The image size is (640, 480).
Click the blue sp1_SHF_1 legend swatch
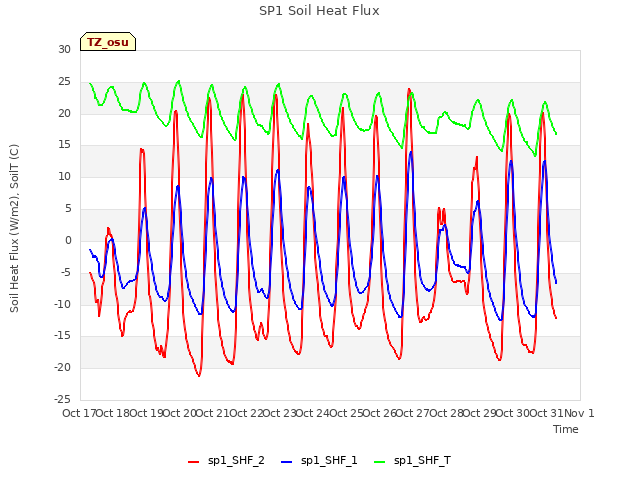pyautogui.click(x=287, y=462)
